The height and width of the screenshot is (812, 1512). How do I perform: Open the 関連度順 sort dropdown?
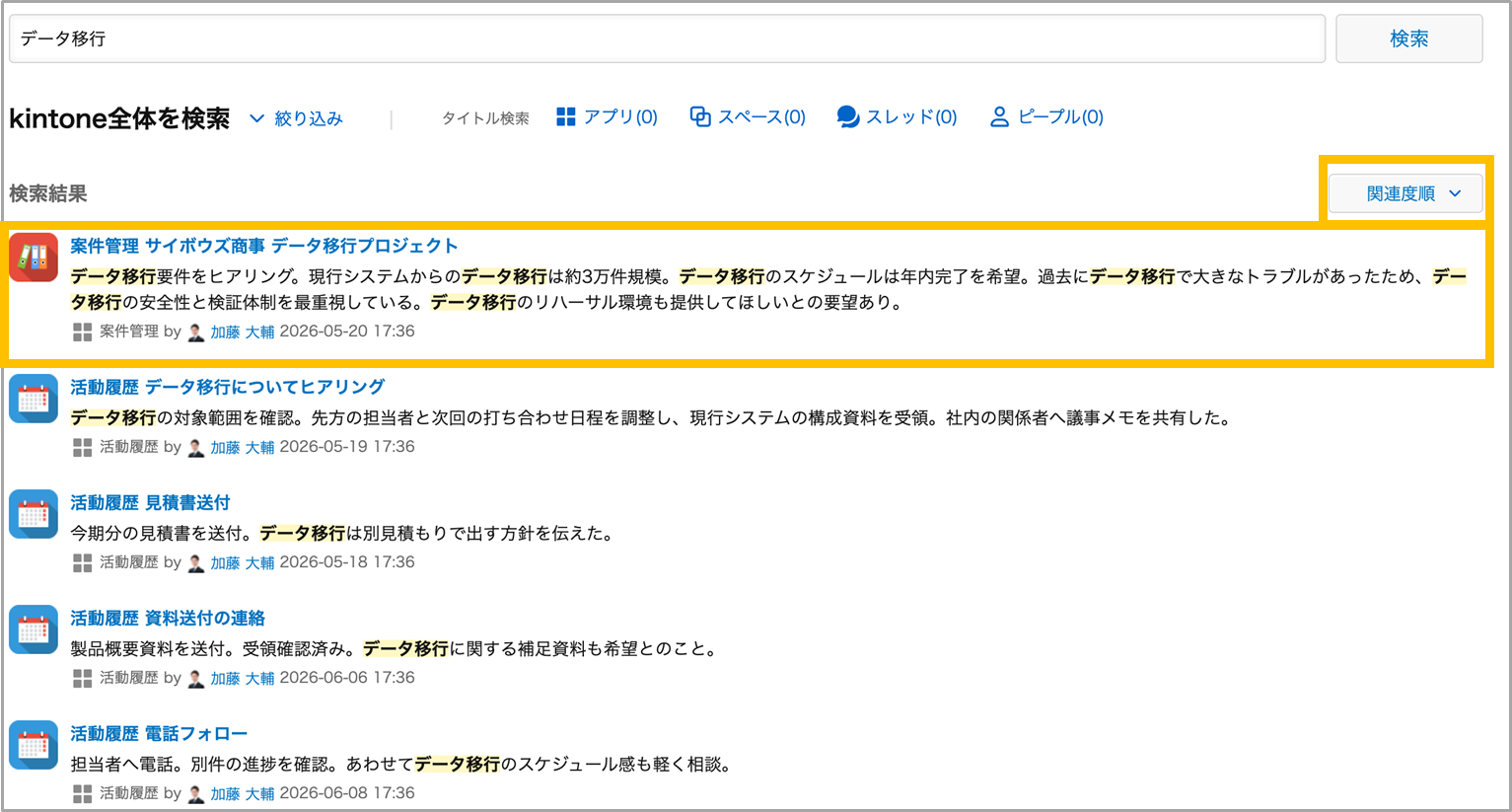(x=1405, y=193)
